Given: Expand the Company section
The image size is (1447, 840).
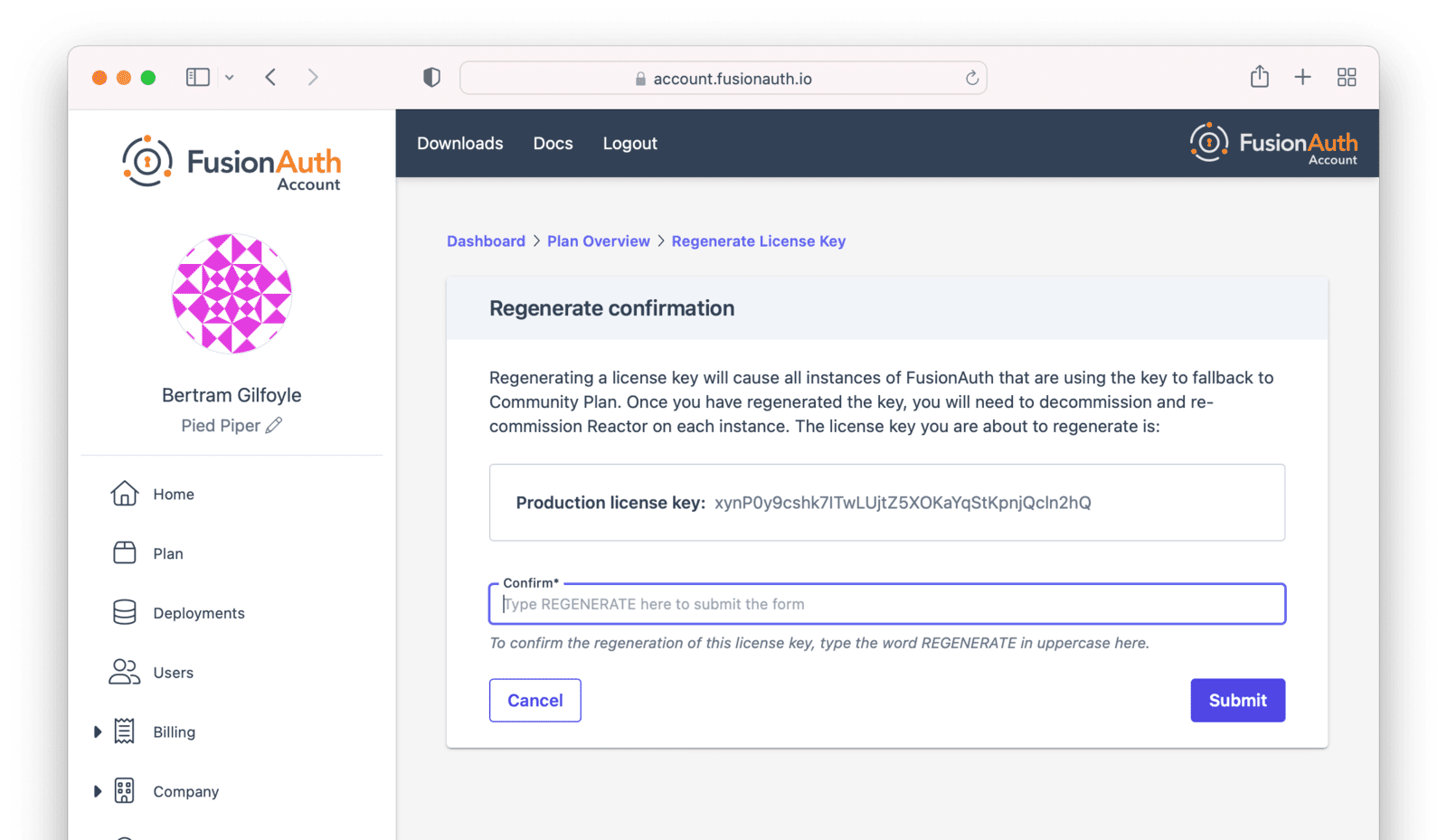Looking at the screenshot, I should click(x=98, y=791).
